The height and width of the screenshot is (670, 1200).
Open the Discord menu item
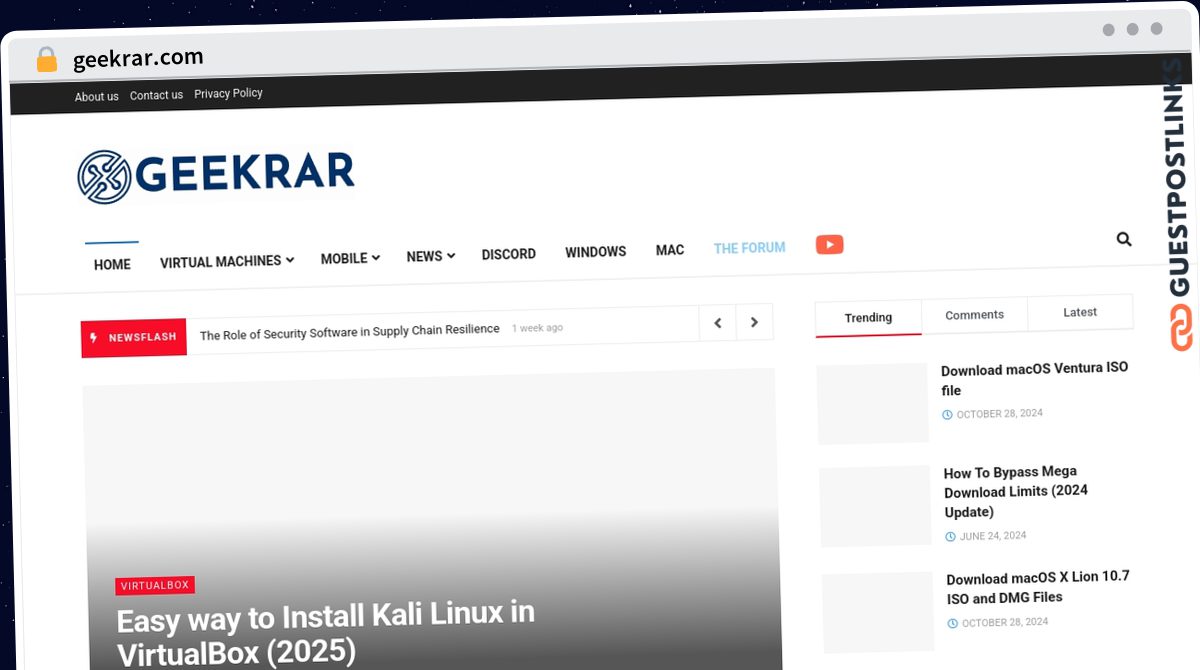(x=509, y=254)
